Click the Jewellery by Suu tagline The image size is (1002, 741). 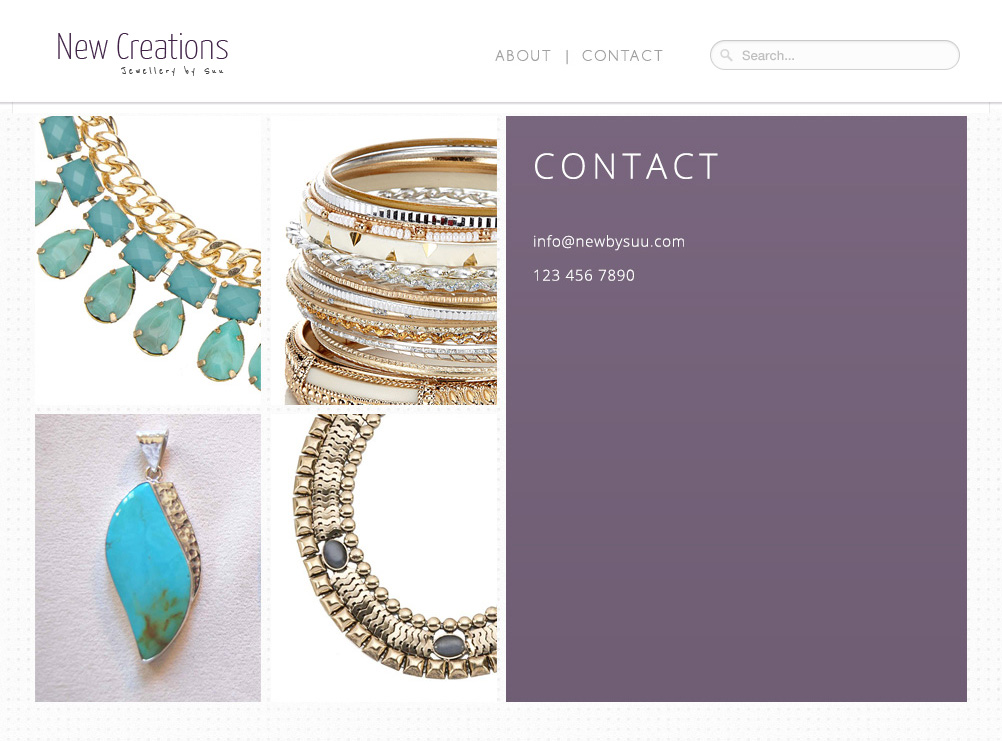[173, 70]
